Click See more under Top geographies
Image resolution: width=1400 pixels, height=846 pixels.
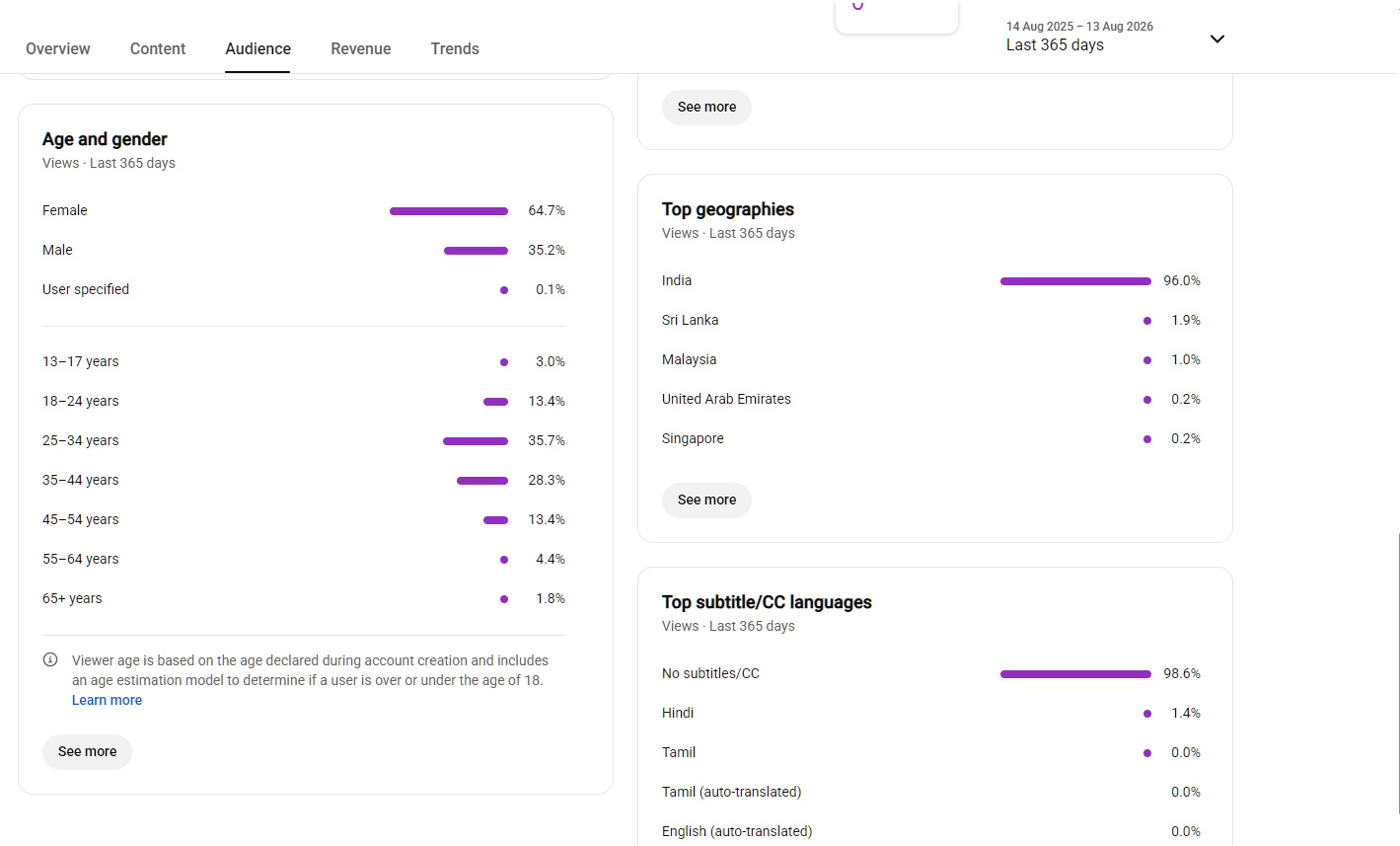pos(706,500)
